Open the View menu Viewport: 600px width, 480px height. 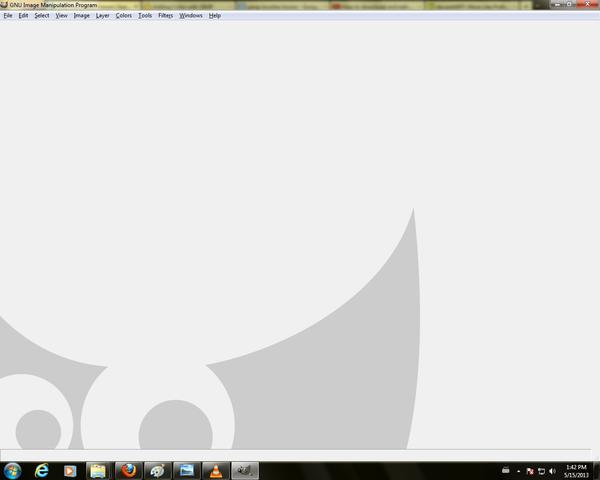(x=61, y=16)
